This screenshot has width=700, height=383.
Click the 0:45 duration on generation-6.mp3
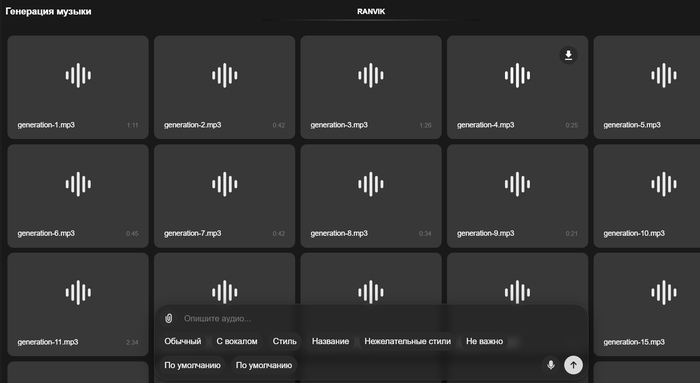pyautogui.click(x=132, y=234)
